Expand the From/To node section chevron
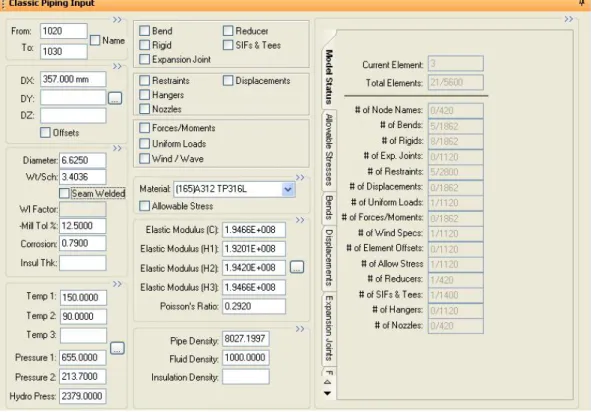 pyautogui.click(x=117, y=20)
